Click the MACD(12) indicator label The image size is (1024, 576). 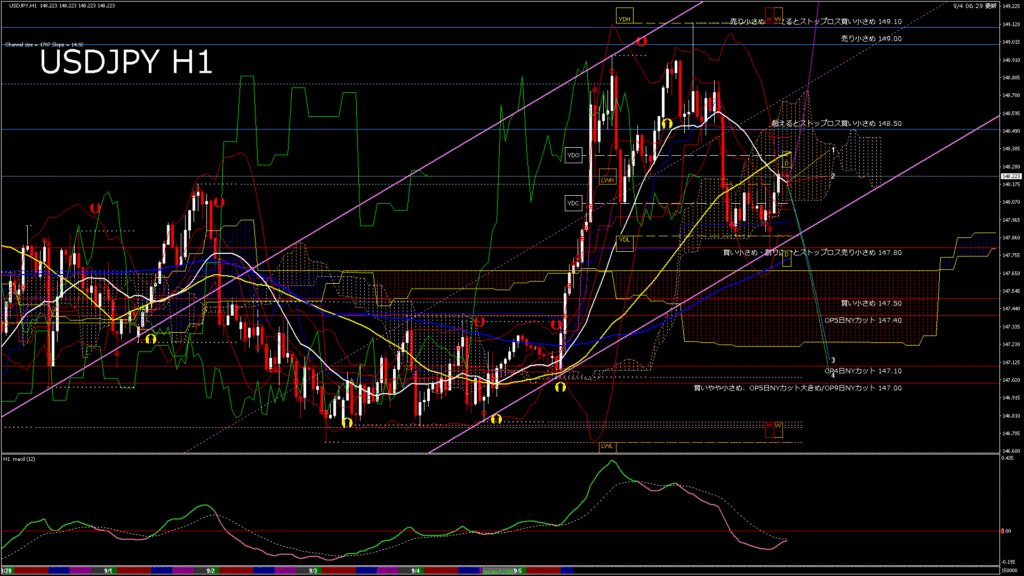[22, 459]
